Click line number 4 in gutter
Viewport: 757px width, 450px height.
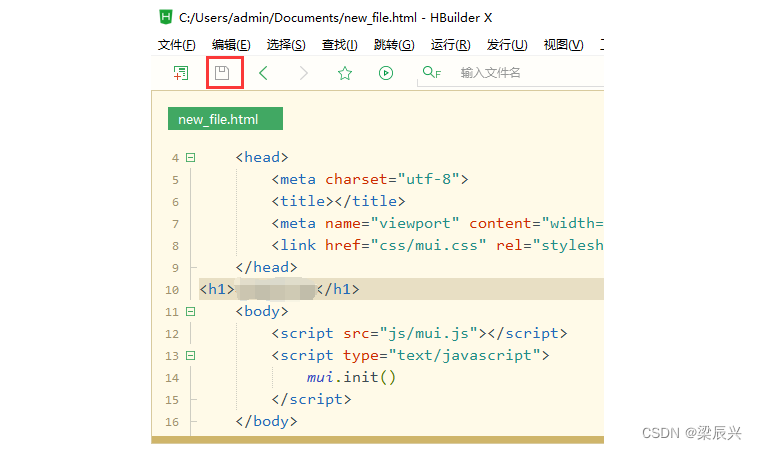pyautogui.click(x=175, y=158)
